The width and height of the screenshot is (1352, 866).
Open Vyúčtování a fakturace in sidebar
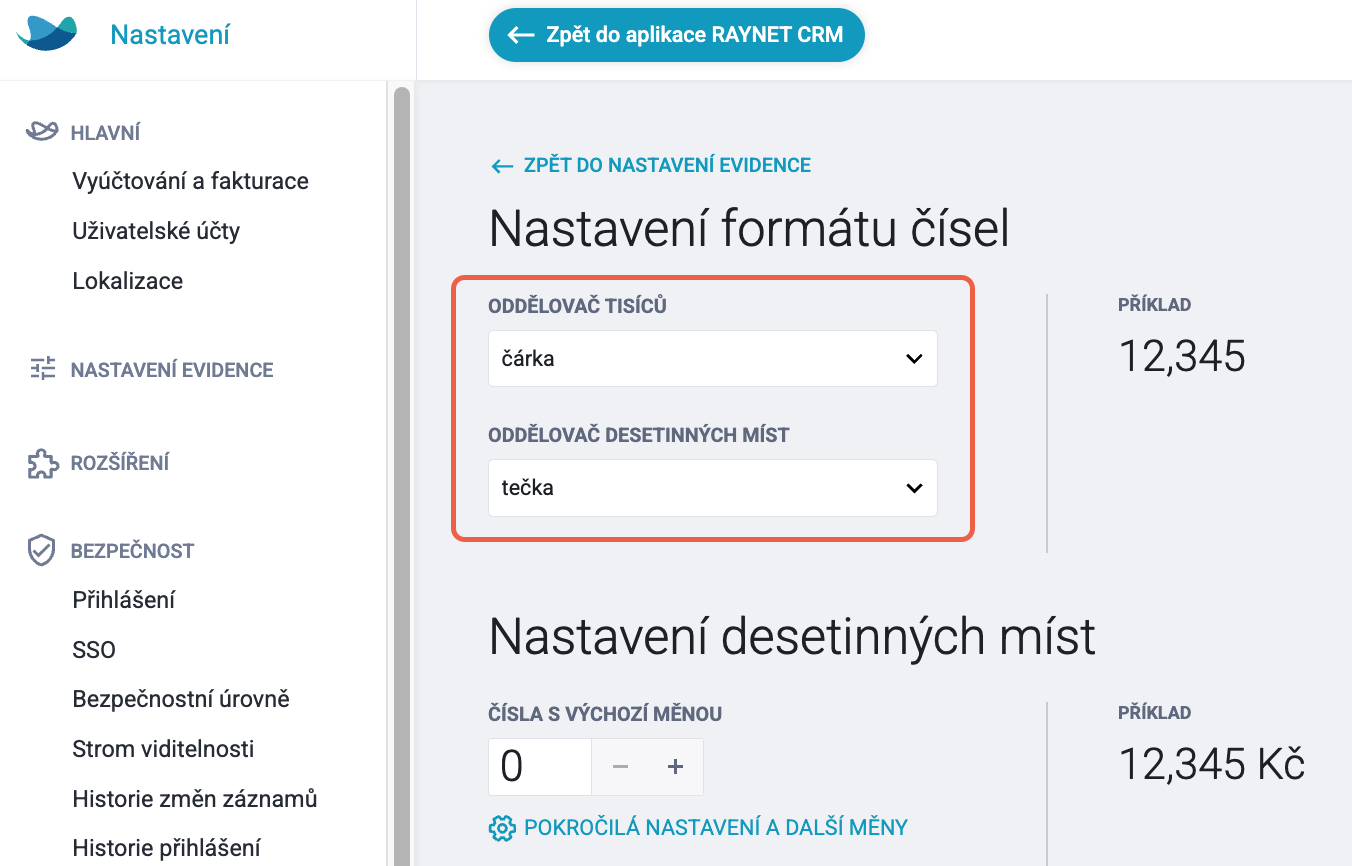point(191,181)
